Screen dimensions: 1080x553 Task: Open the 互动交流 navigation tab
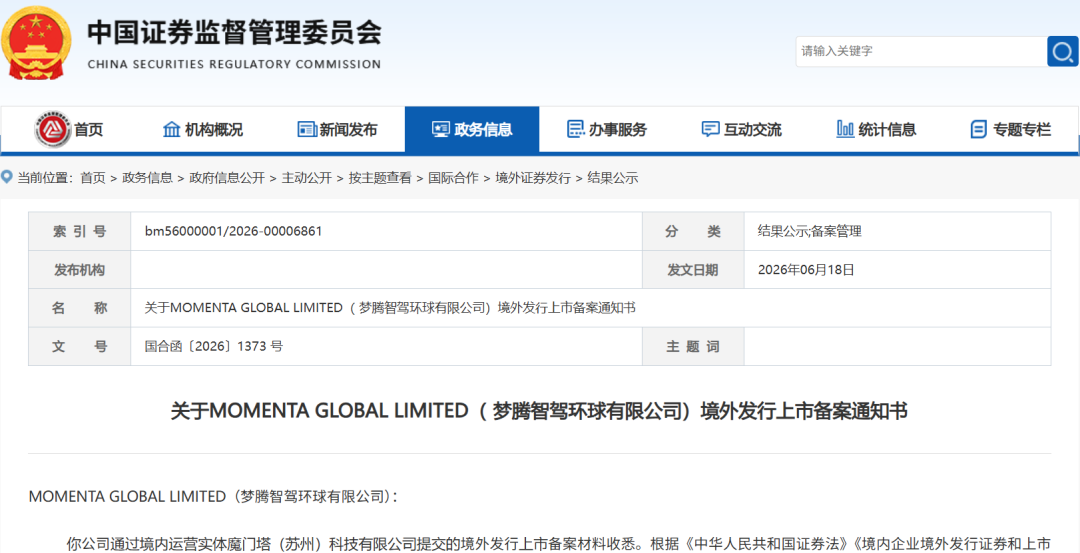point(741,129)
